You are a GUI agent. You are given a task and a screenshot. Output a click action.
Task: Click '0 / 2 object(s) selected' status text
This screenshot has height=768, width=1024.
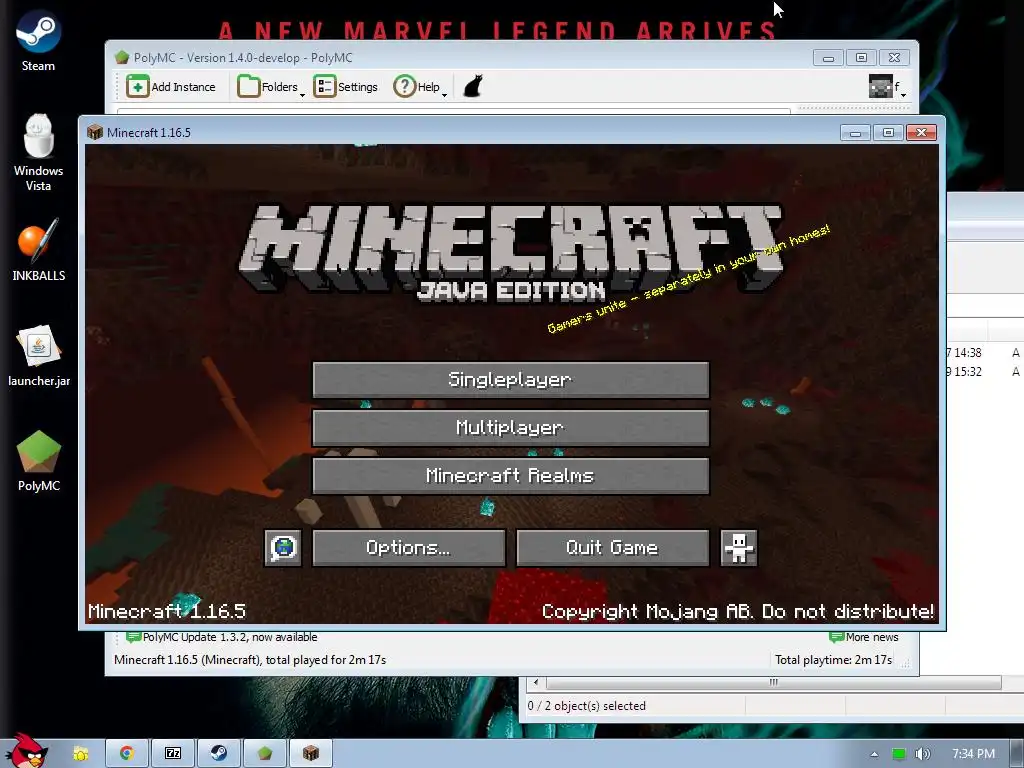(586, 706)
